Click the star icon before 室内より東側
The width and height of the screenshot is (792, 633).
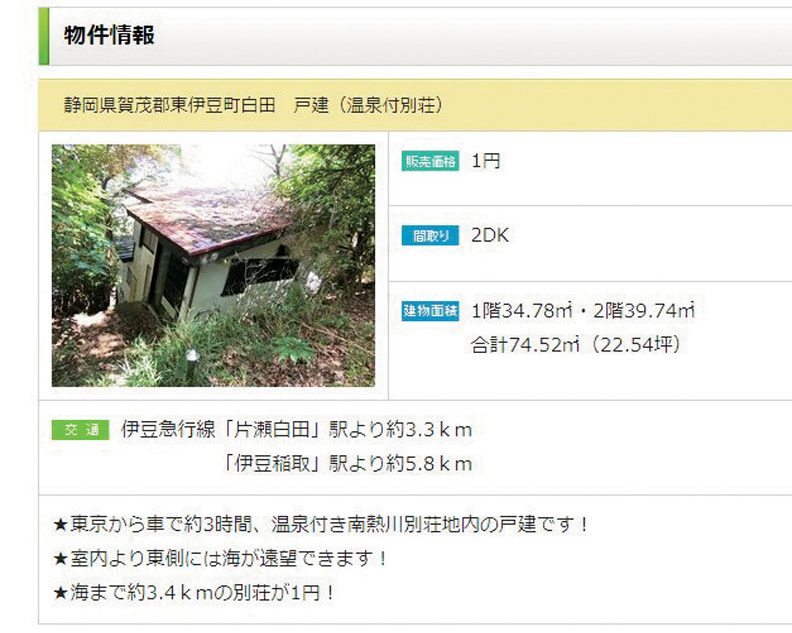coord(61,559)
